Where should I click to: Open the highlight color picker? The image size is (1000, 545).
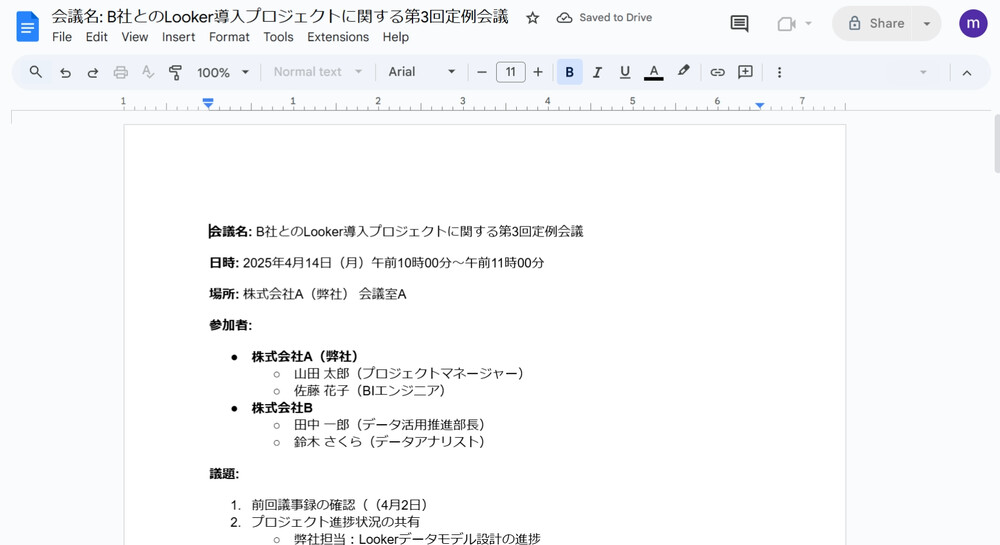click(683, 71)
